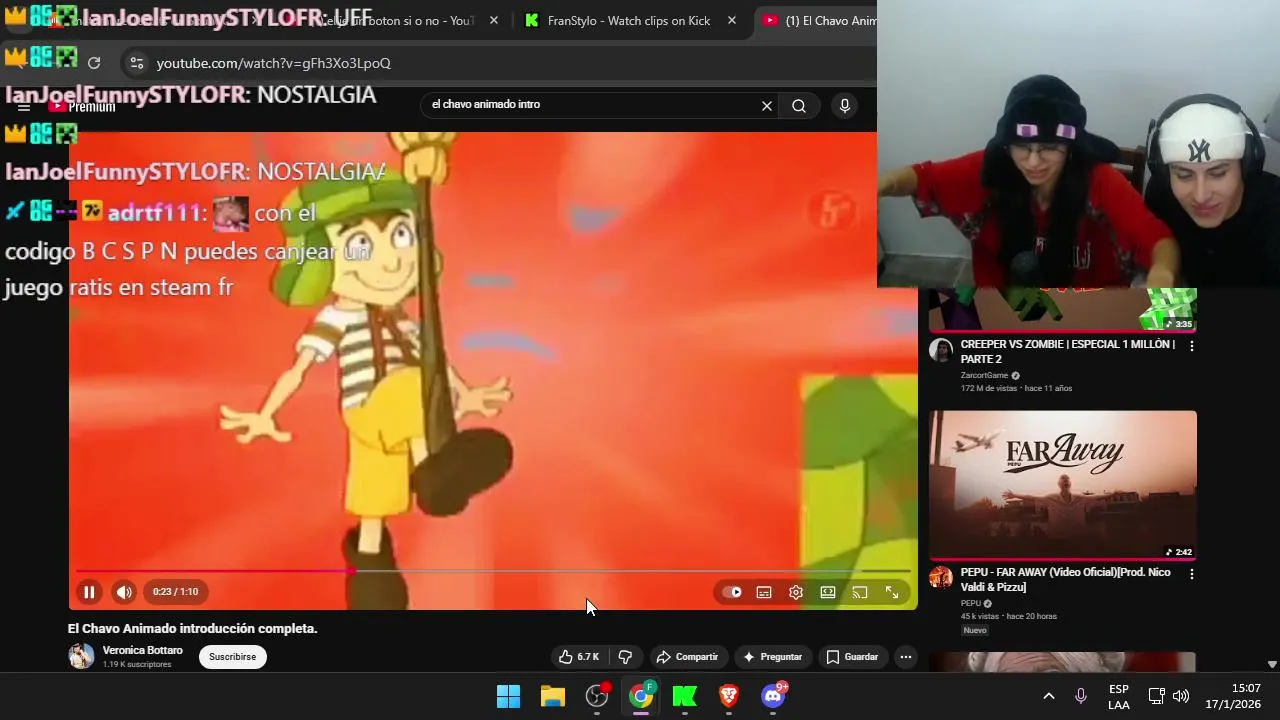Expand the hidden system tray icons
This screenshot has height=720, width=1280.
point(1049,696)
